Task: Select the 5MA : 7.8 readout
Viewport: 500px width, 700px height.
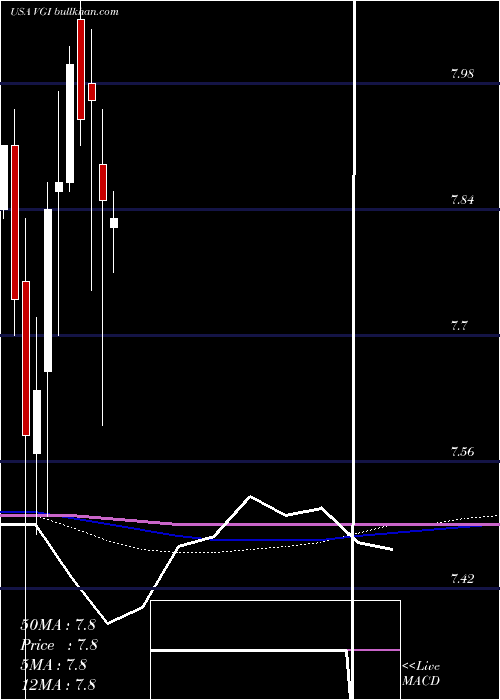Action: pos(54,665)
